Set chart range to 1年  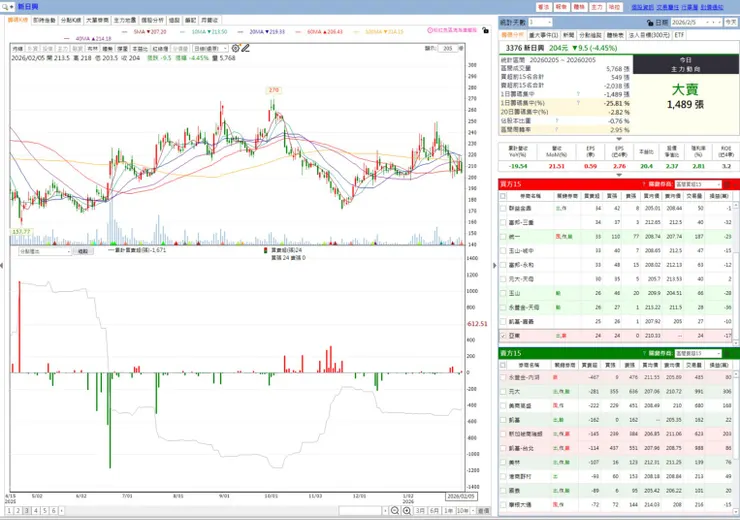[448, 511]
